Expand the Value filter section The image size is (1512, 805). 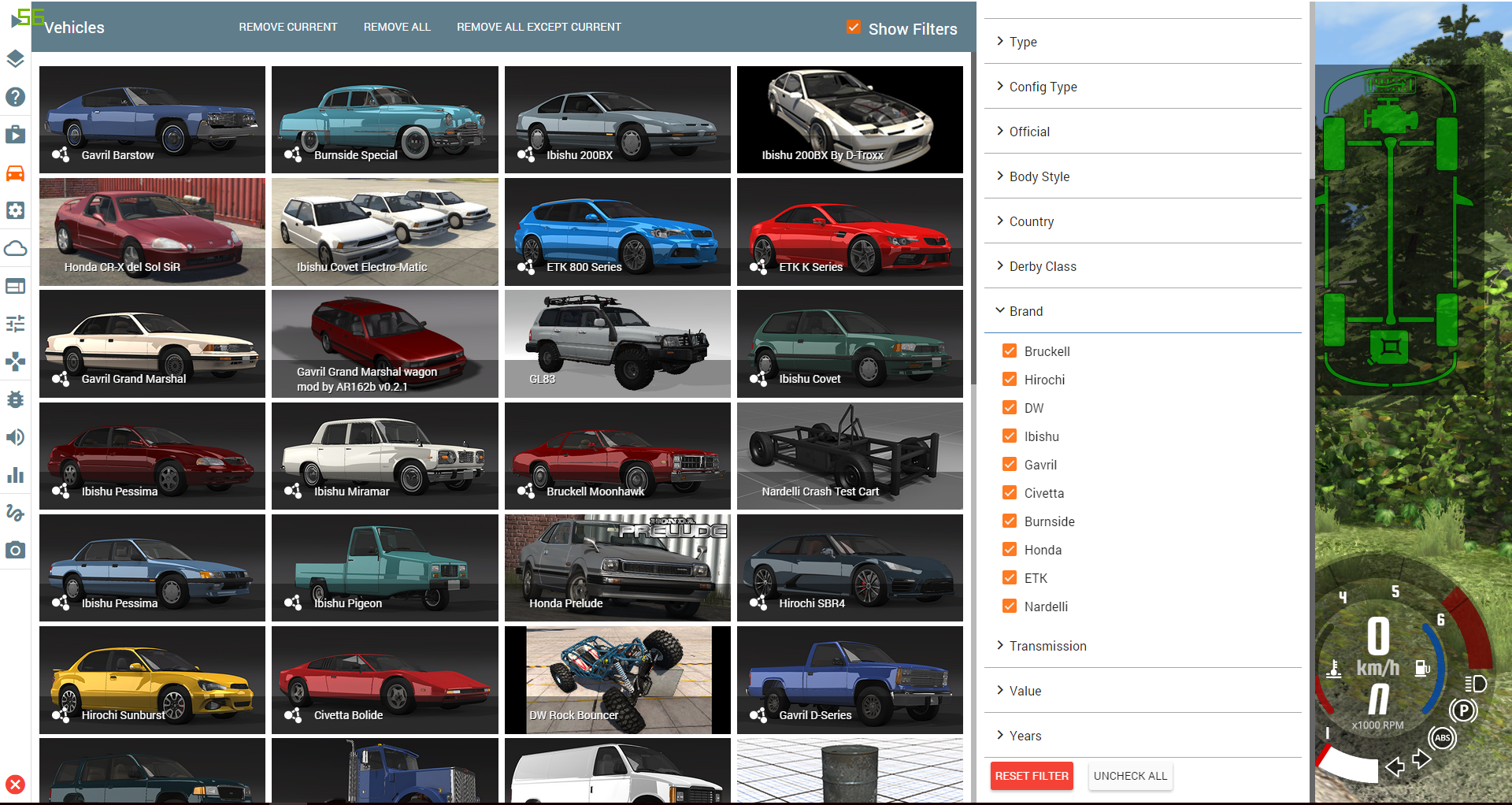pyautogui.click(x=1143, y=691)
